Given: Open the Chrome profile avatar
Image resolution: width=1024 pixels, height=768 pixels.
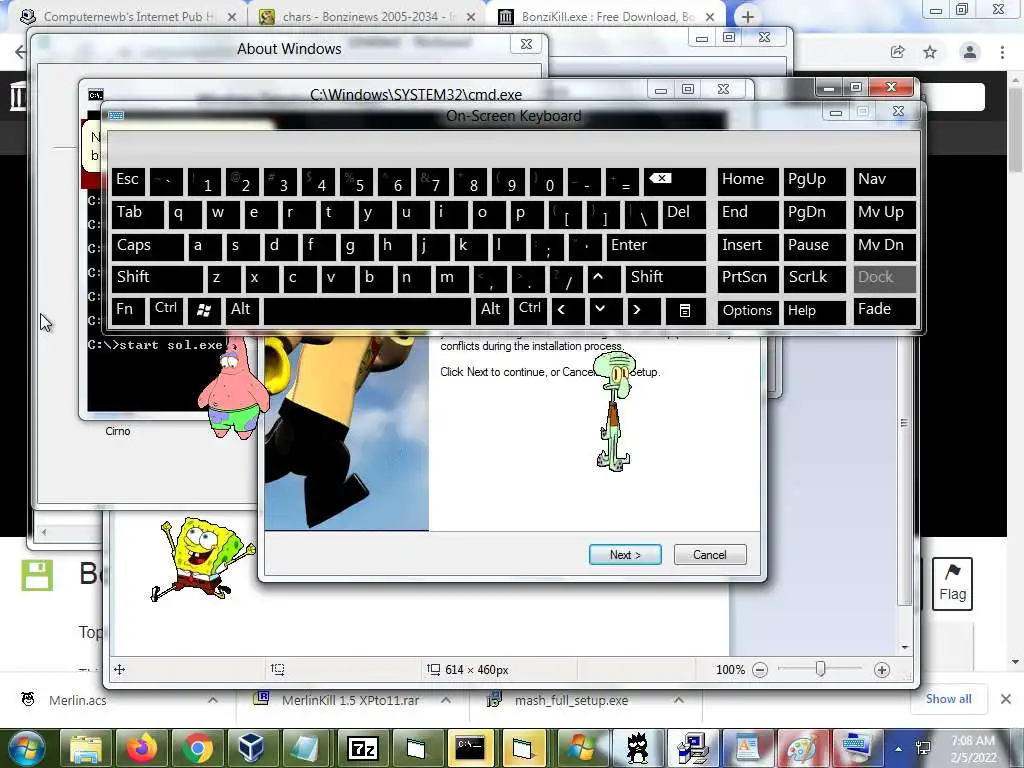Looking at the screenshot, I should point(970,52).
